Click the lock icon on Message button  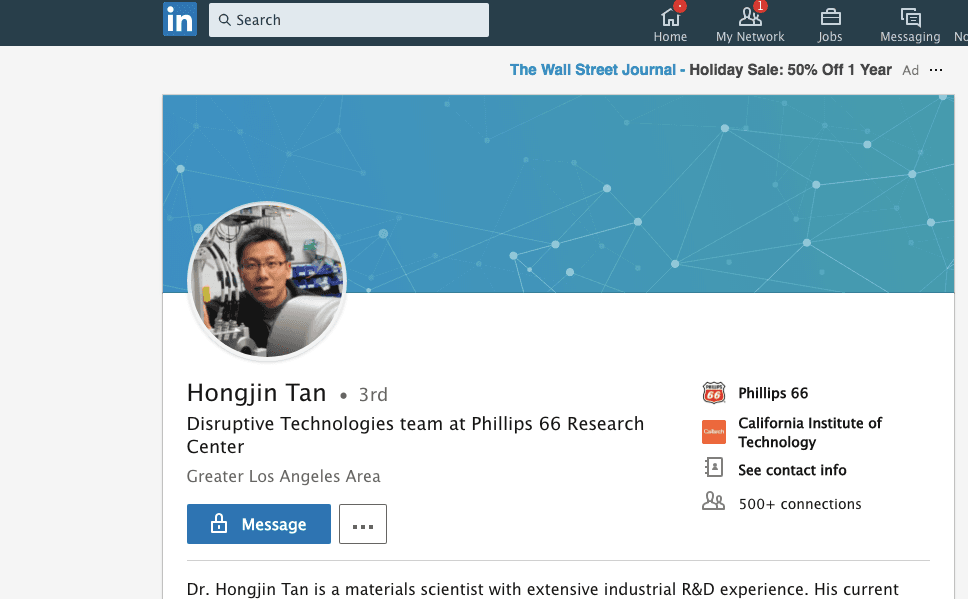219,523
